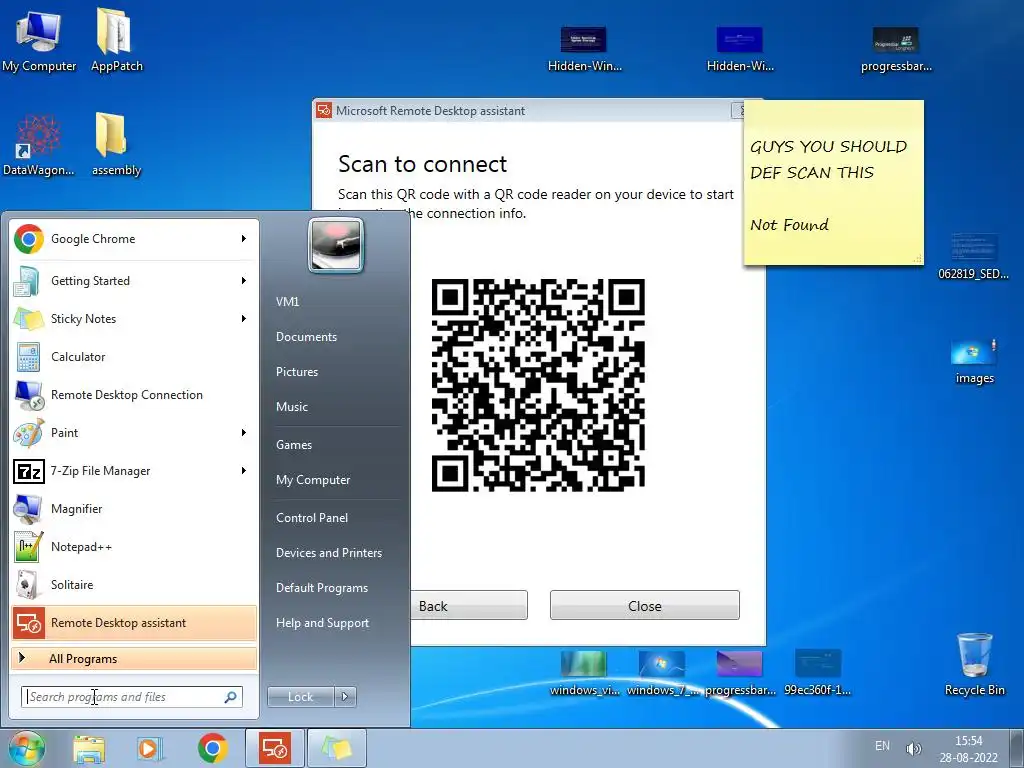Screen dimensions: 1024x768
Task: Open the Recycle Bin
Action: coord(974,664)
